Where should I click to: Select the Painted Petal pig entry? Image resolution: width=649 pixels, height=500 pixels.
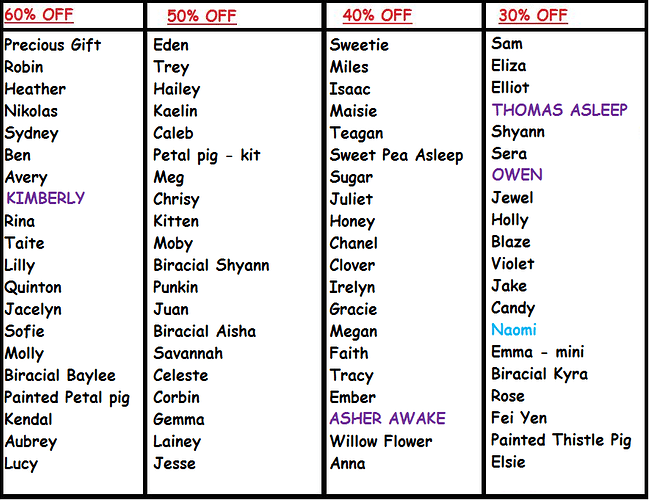click(66, 398)
